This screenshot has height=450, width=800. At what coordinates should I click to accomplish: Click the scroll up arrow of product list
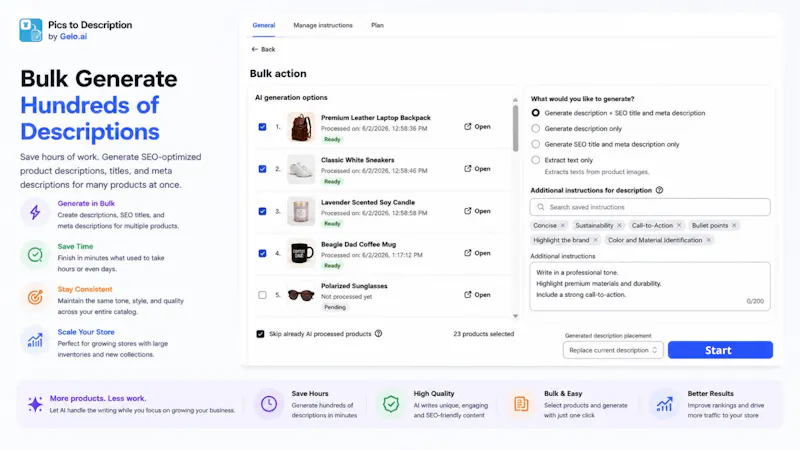[x=515, y=100]
